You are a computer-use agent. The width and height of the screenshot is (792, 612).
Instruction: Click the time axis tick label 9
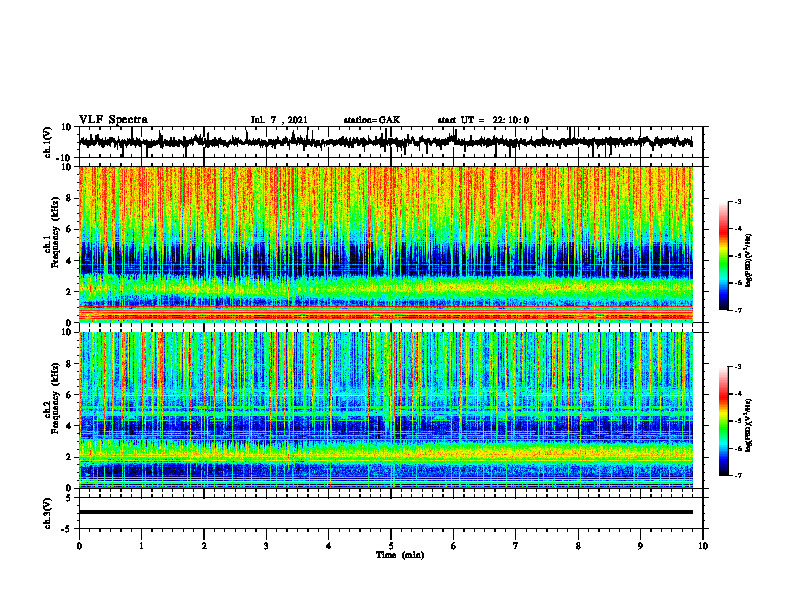tap(640, 546)
